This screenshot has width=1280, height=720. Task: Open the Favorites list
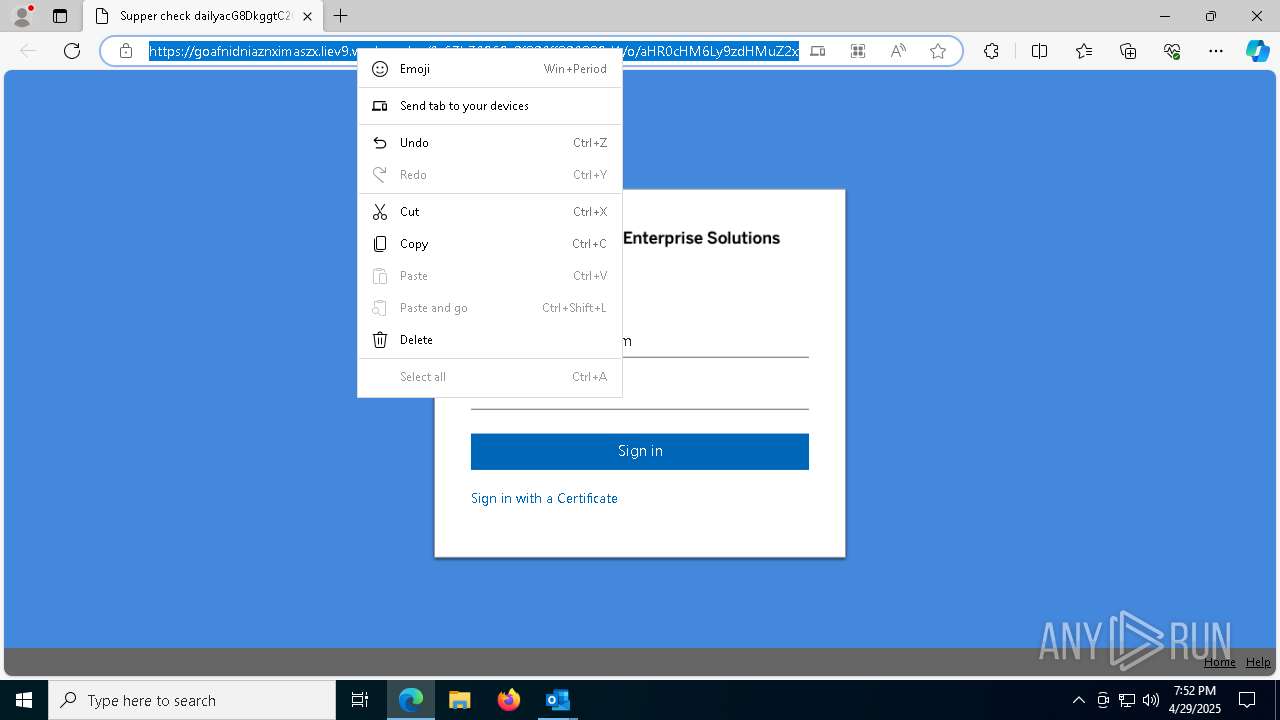(x=1084, y=51)
